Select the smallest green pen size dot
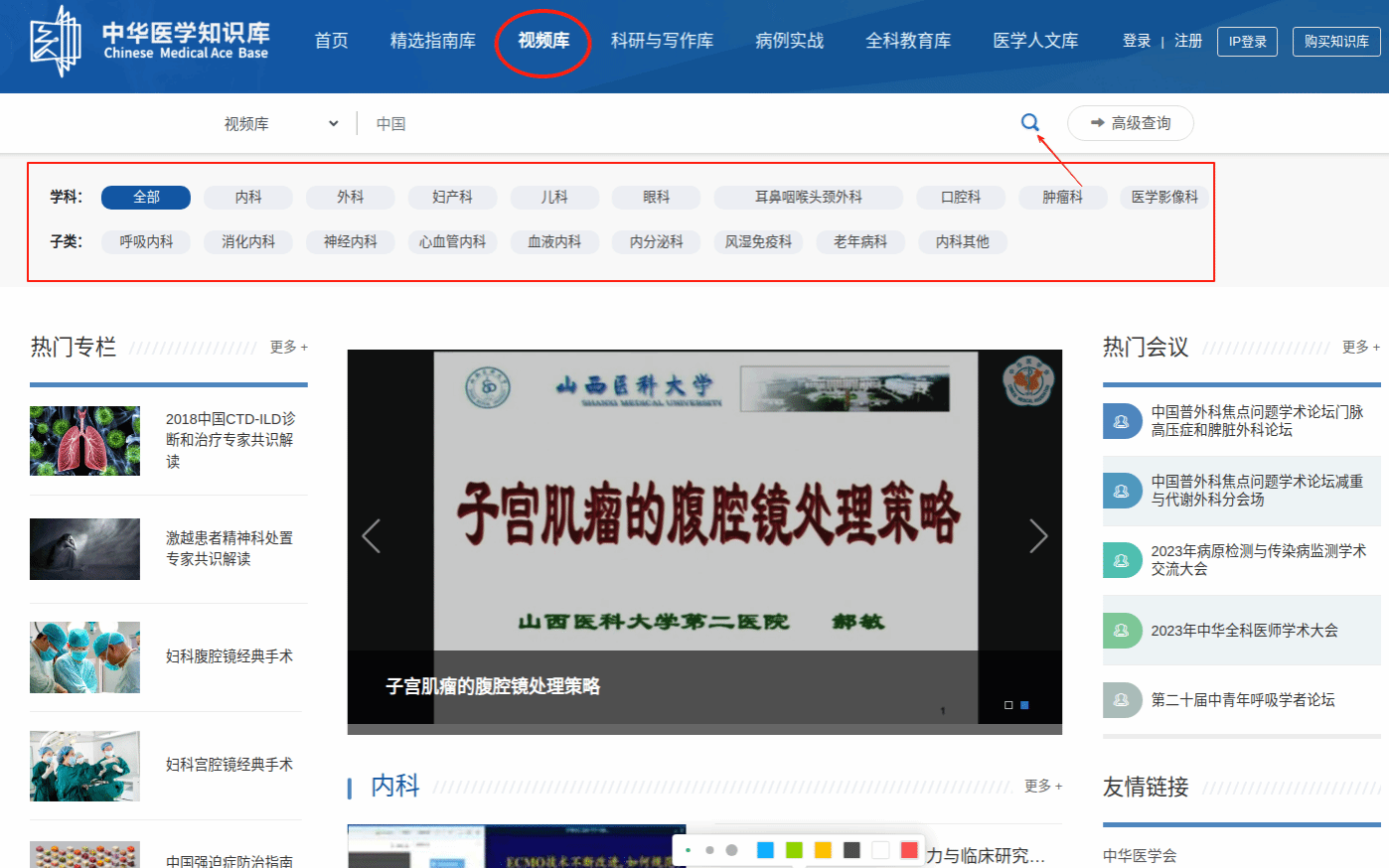 688,850
